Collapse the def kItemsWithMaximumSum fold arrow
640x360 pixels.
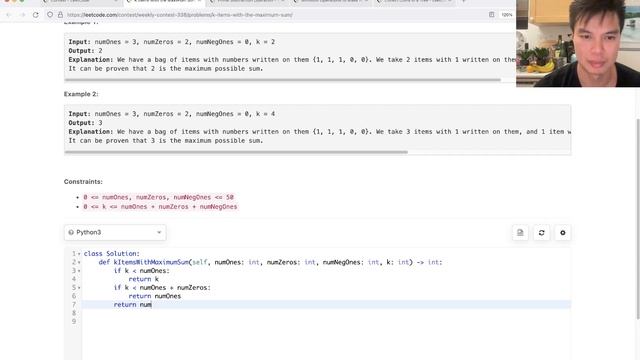coord(79,262)
